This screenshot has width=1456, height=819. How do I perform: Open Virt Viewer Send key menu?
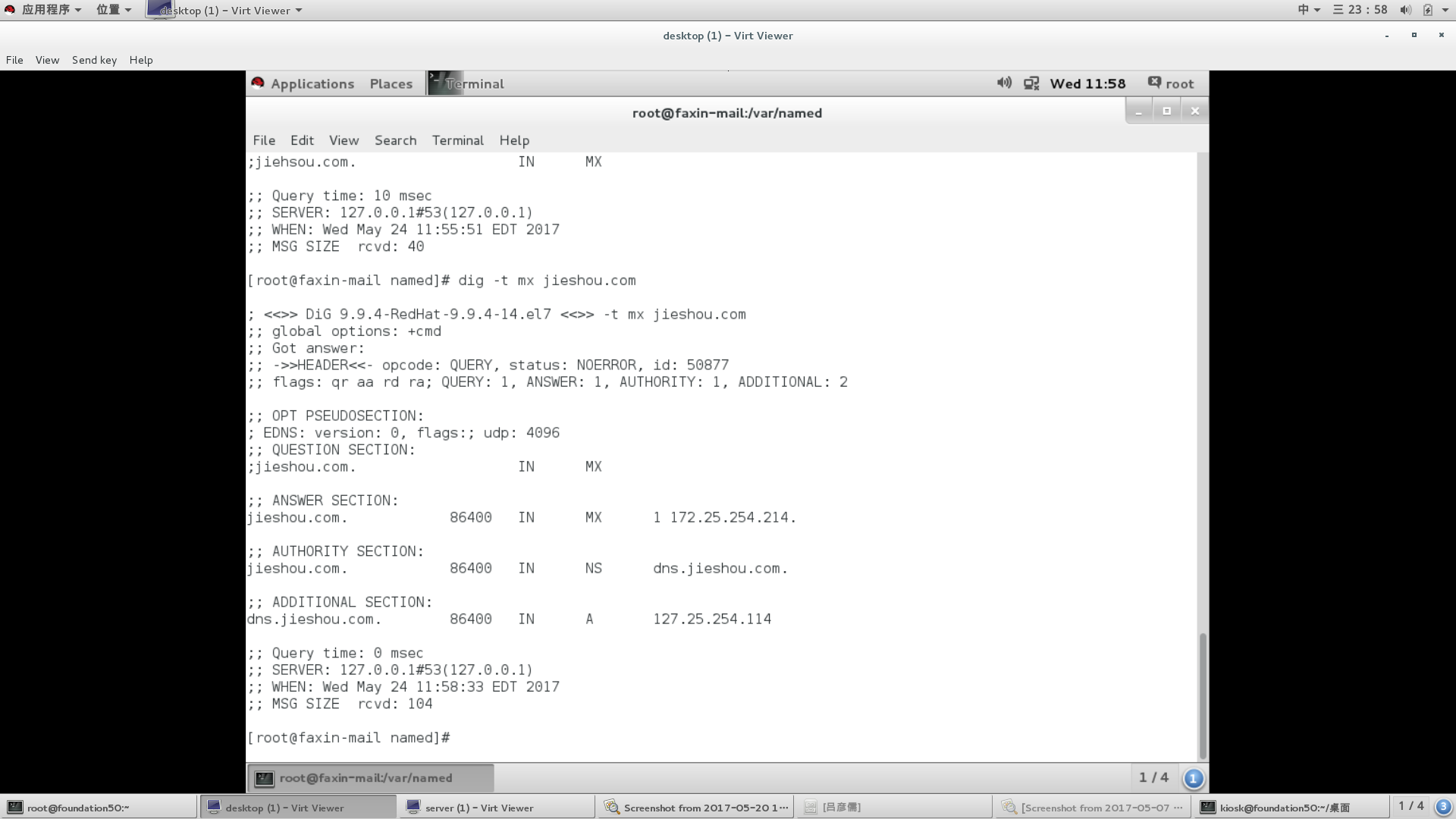pyautogui.click(x=94, y=60)
